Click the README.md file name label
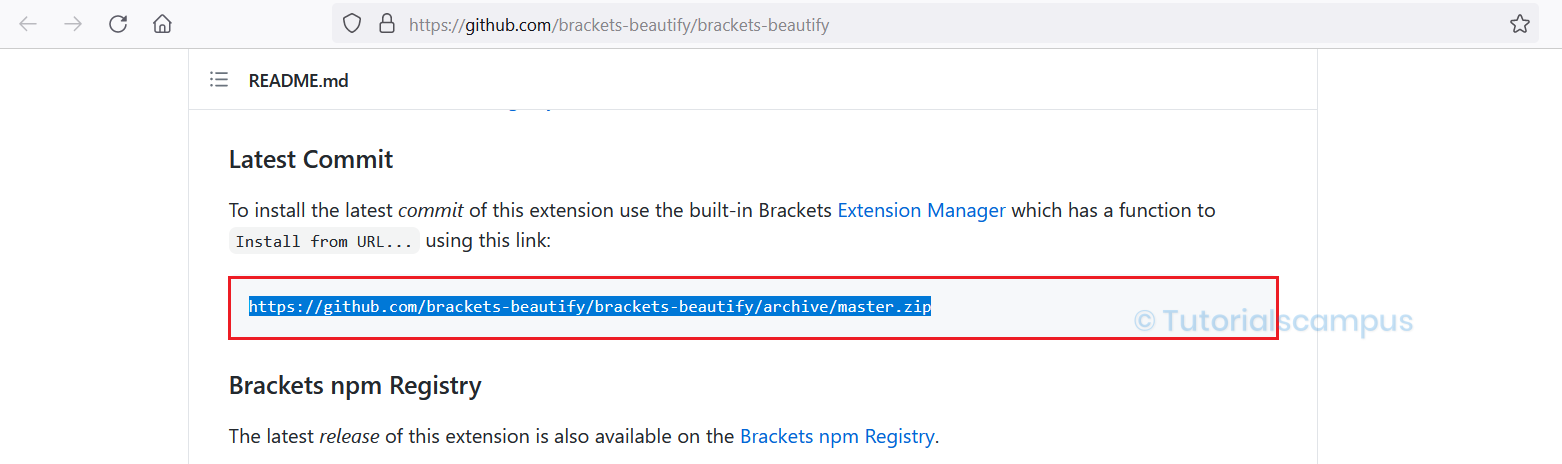Viewport: 1562px width, 464px height. (x=298, y=81)
